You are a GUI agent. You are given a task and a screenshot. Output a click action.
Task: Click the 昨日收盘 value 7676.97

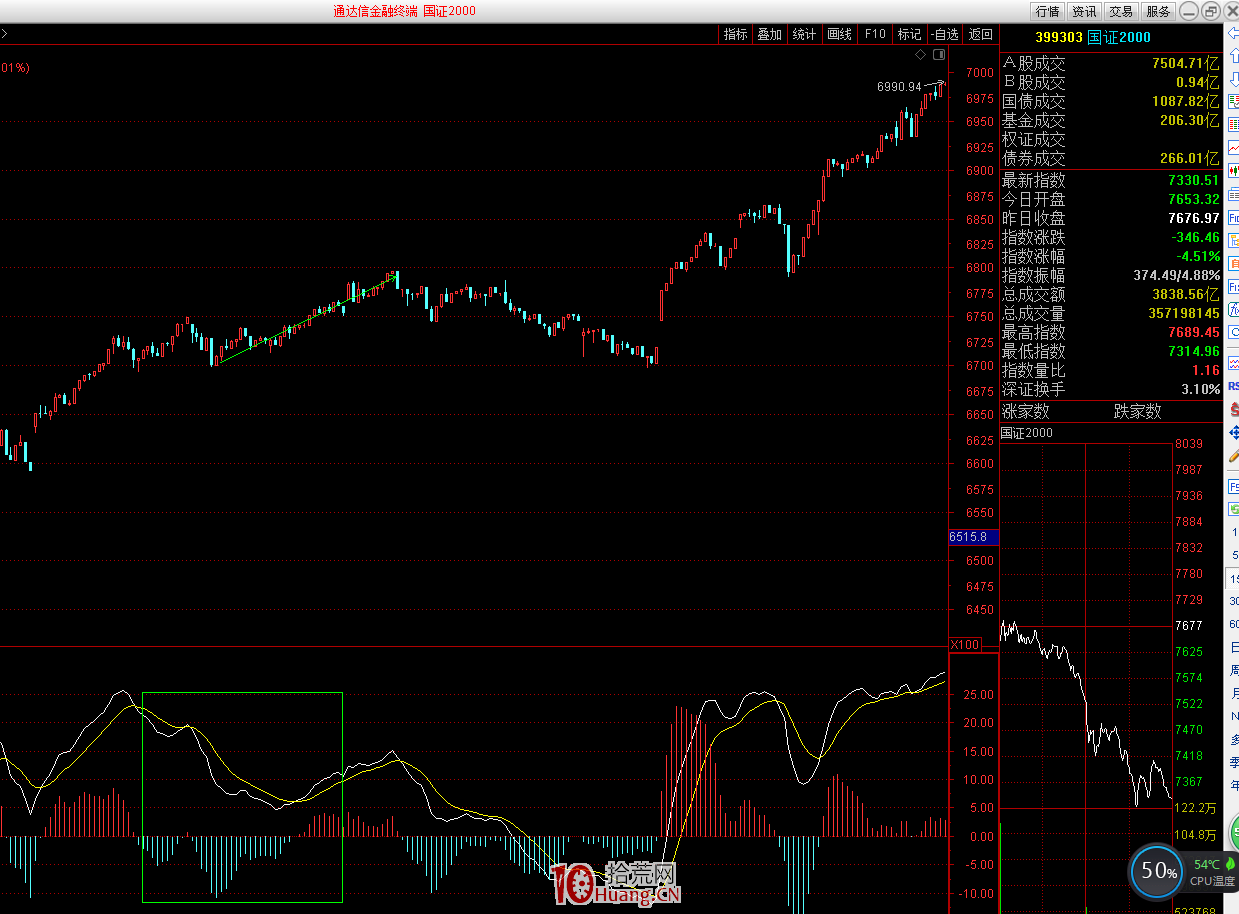[x=1194, y=218]
